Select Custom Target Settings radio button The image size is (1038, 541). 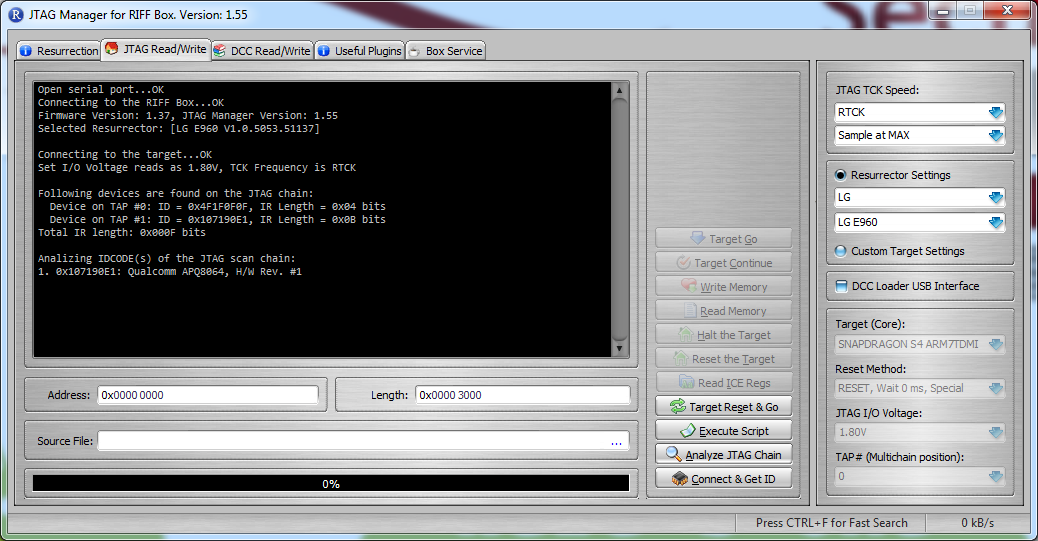click(841, 251)
